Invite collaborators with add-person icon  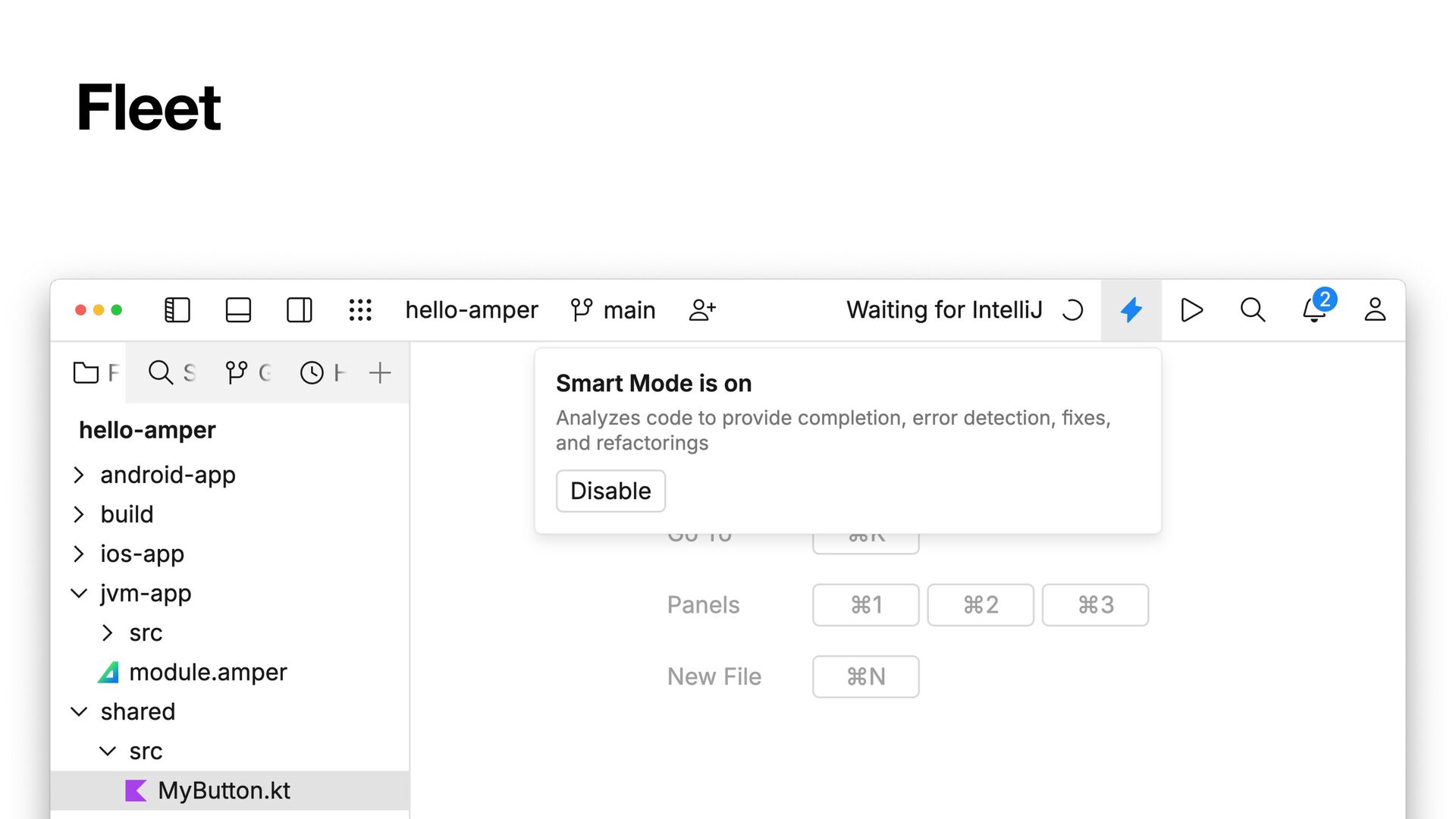(x=702, y=310)
